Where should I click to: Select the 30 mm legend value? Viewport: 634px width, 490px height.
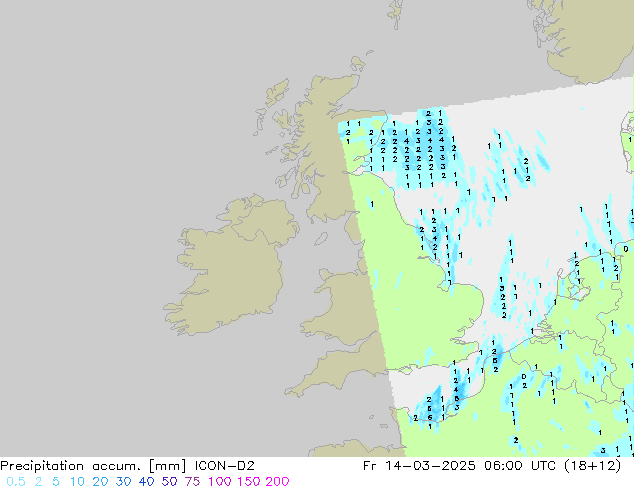pos(123,482)
